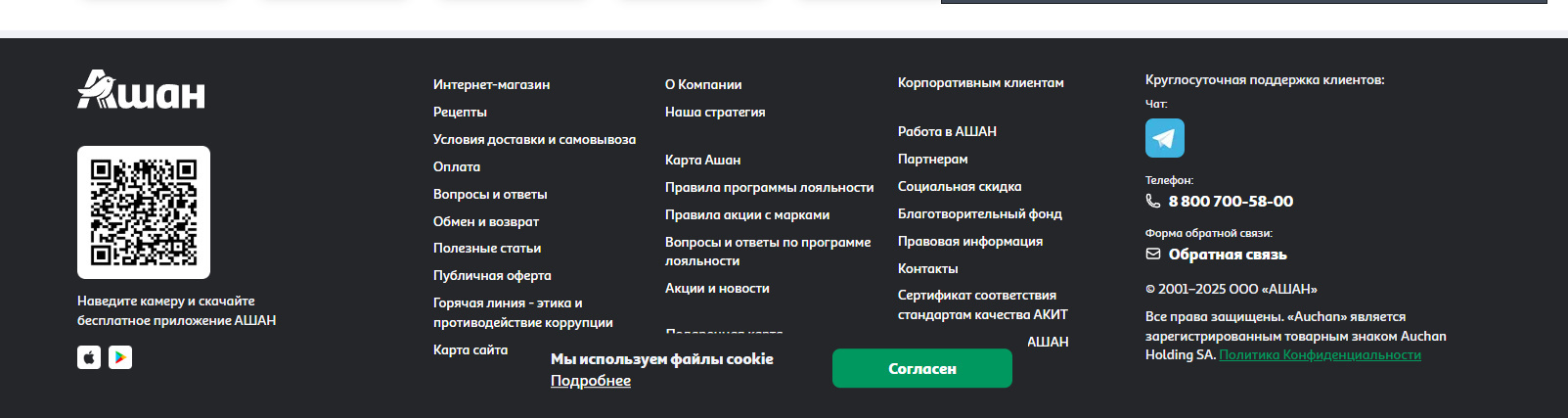1568x418 pixels.
Task: Click the QR code image
Action: [x=144, y=212]
